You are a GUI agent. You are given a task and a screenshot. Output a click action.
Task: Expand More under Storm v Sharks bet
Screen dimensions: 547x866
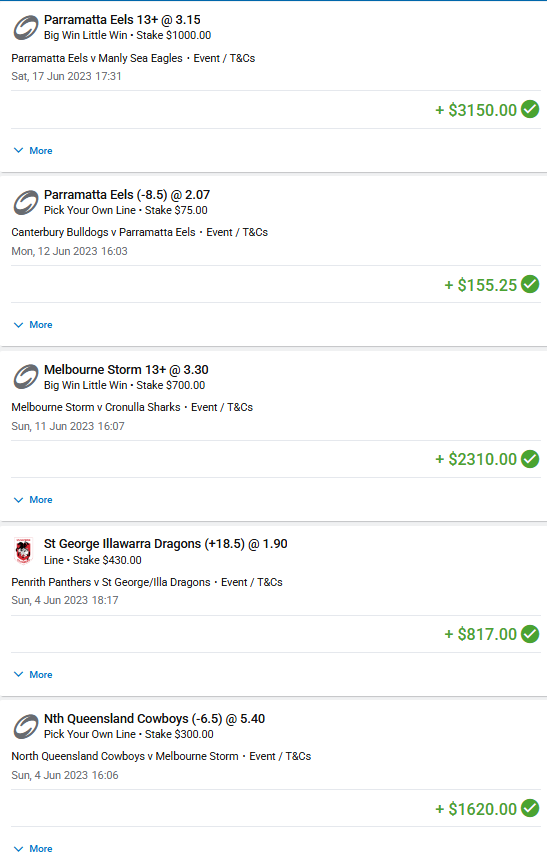[x=33, y=499]
